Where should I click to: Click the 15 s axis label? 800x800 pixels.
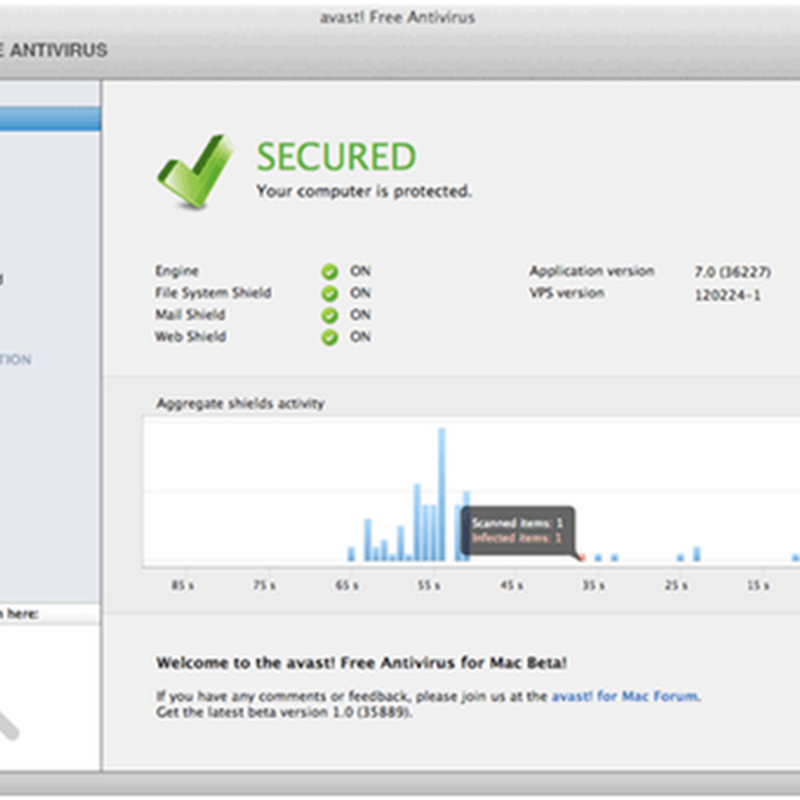pyautogui.click(x=758, y=585)
